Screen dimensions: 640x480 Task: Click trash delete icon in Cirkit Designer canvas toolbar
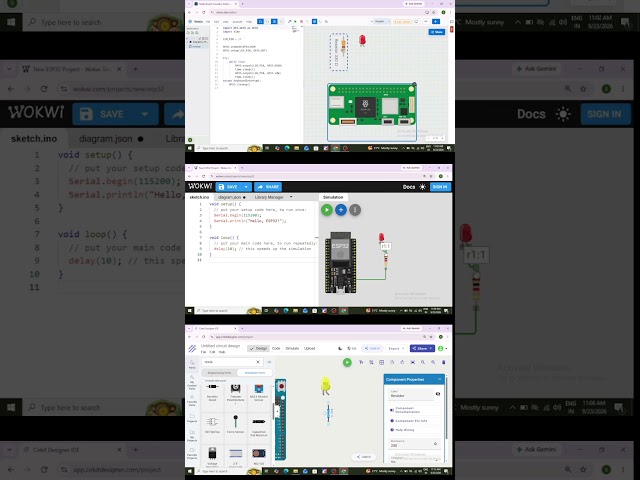tap(444, 362)
